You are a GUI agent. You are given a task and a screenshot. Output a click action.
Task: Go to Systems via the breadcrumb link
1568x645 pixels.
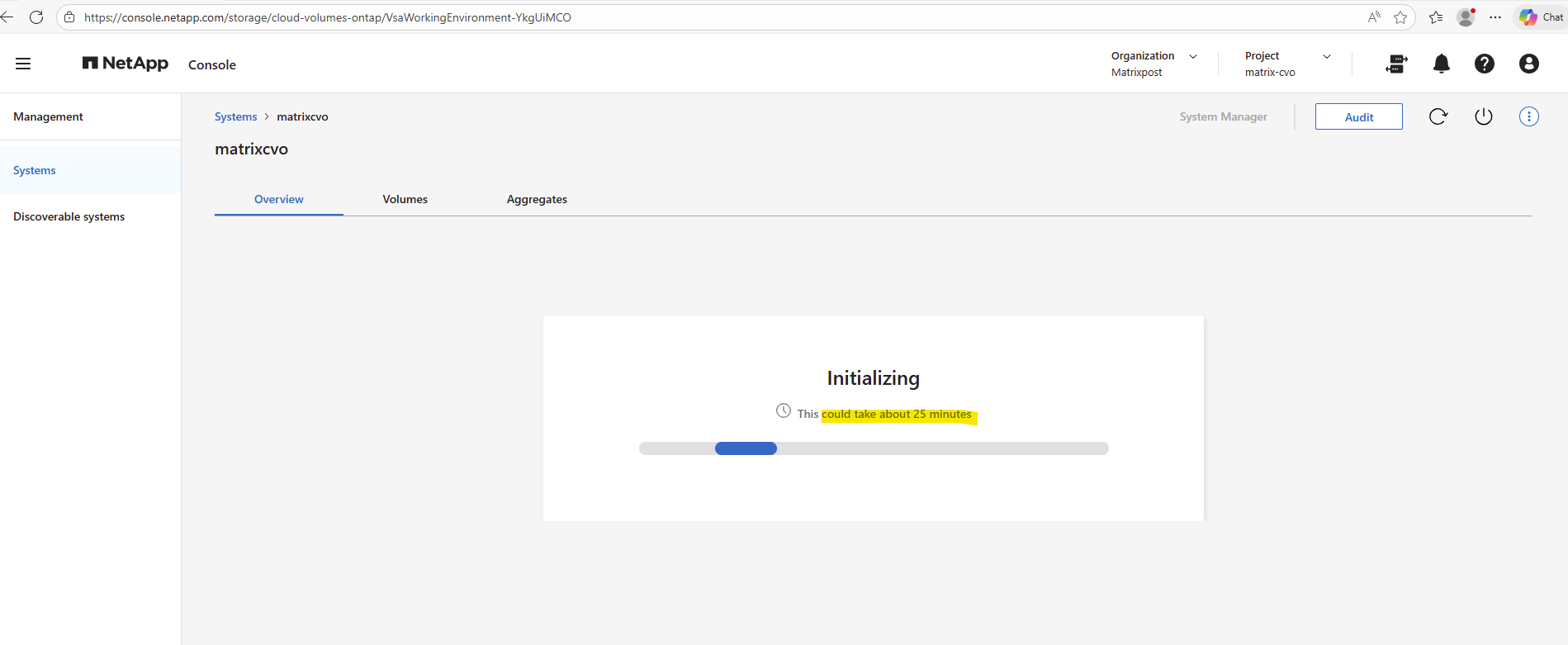click(236, 116)
